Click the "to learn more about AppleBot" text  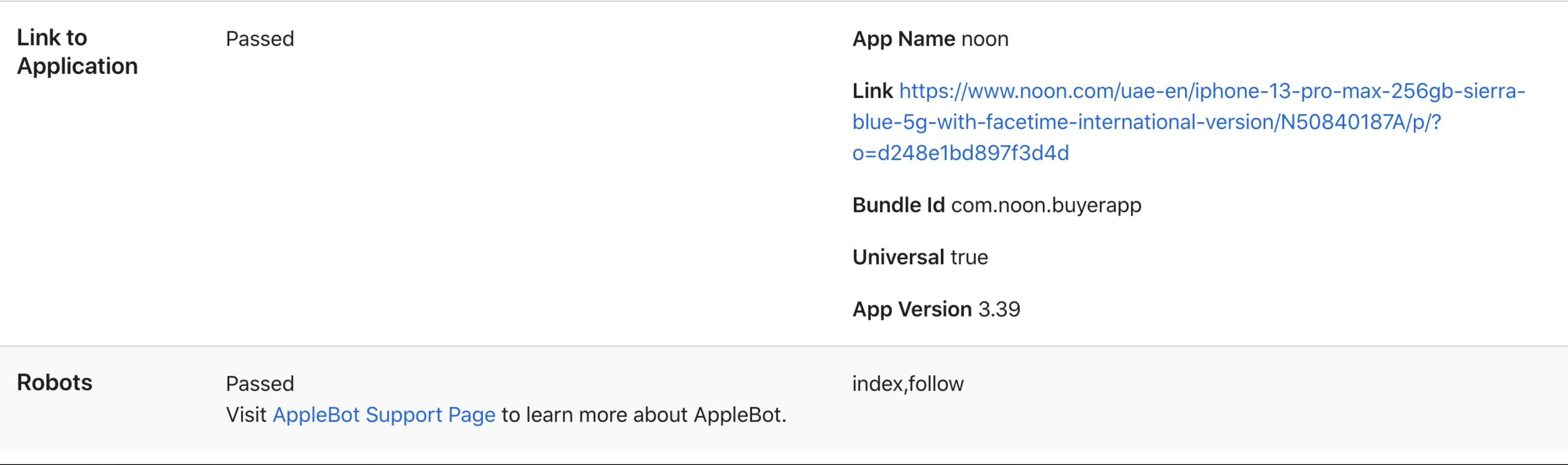point(643,415)
